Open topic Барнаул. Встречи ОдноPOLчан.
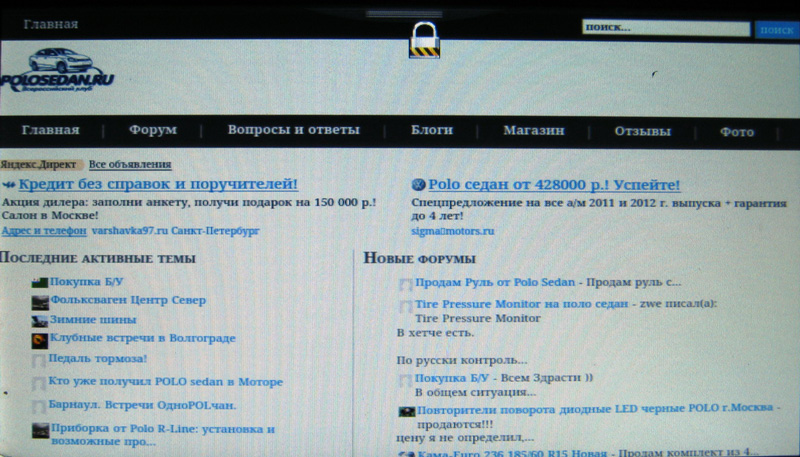This screenshot has height=457, width=800. point(142,405)
